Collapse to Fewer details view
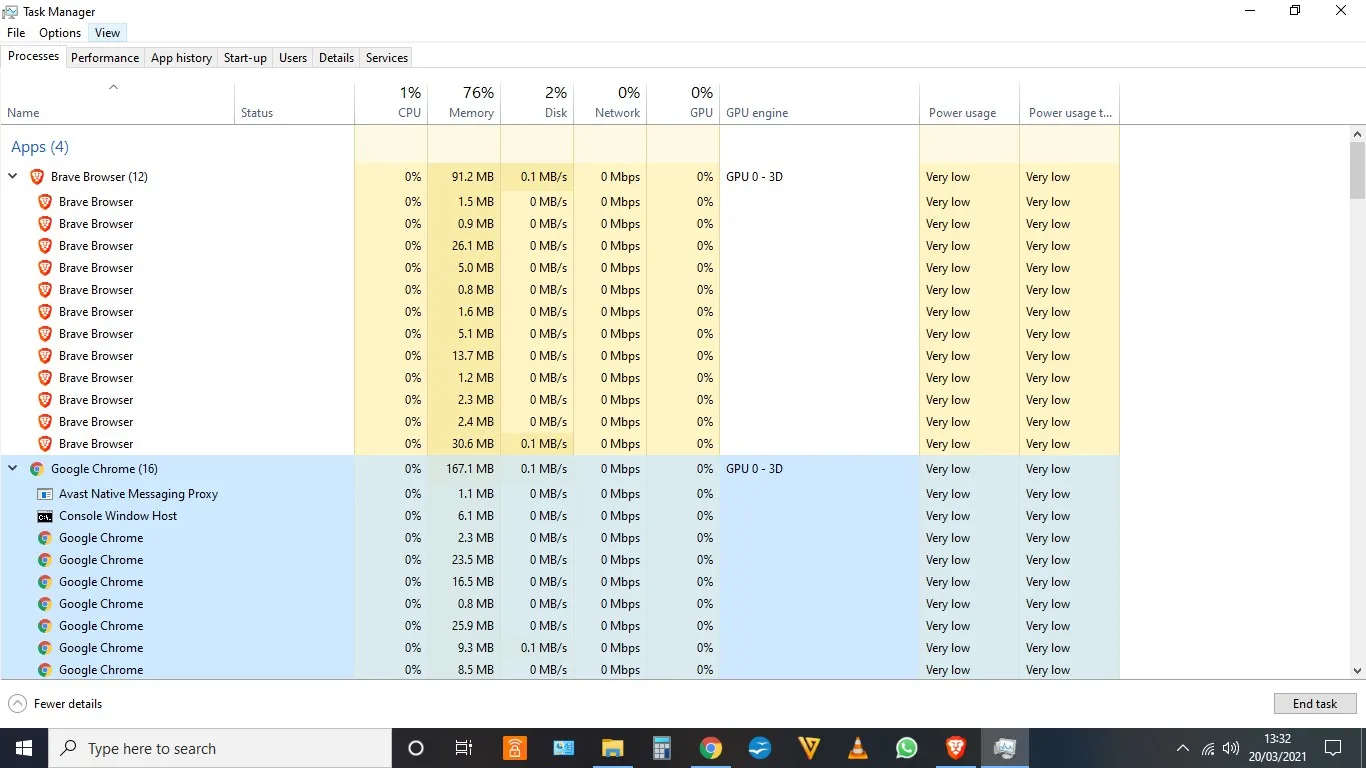The width and height of the screenshot is (1366, 768). [x=55, y=704]
